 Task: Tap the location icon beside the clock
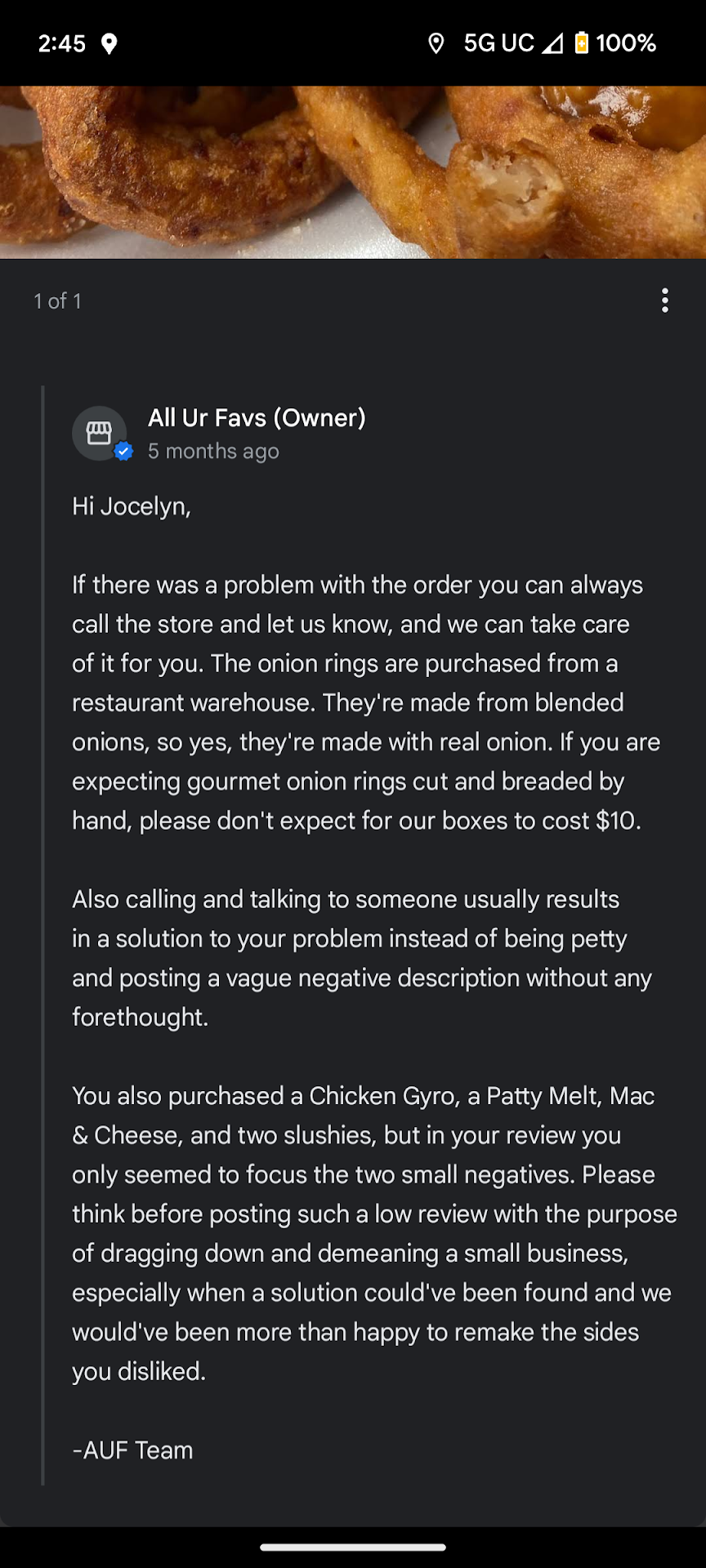tap(109, 44)
